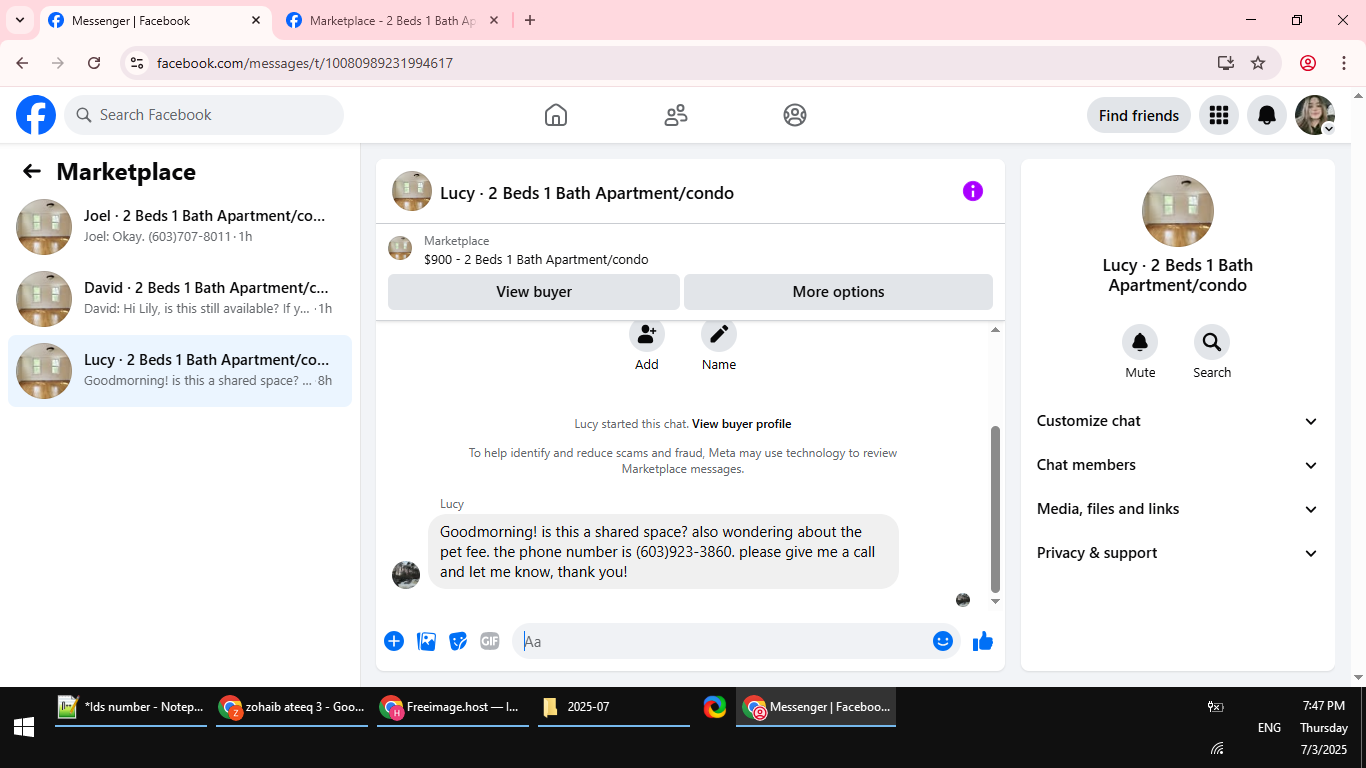This screenshot has height=768, width=1366.
Task: Switch to Marketplace 2 Beds 1 Bath tab
Action: 393,20
